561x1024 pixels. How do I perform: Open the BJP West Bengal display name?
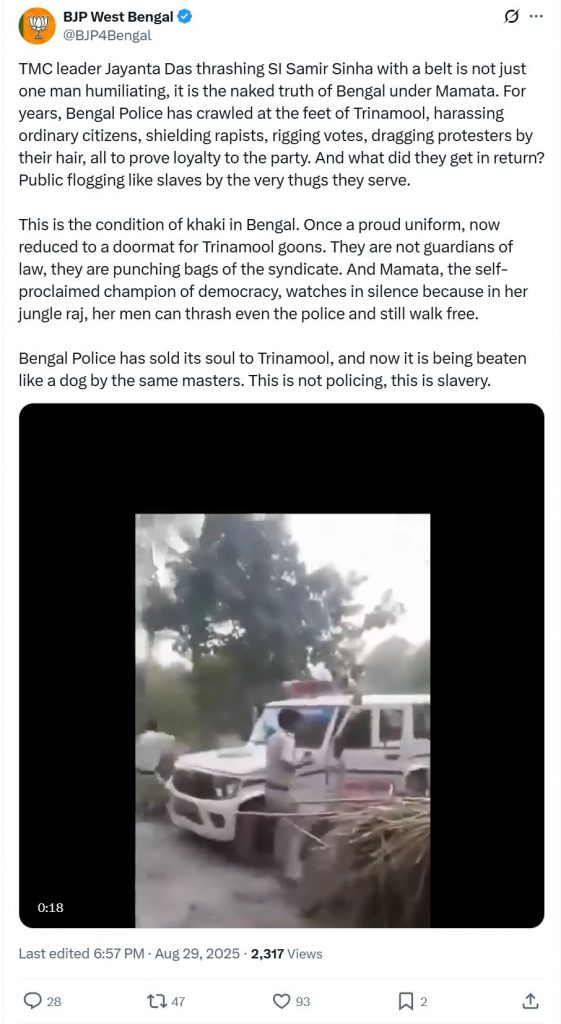pyautogui.click(x=118, y=18)
